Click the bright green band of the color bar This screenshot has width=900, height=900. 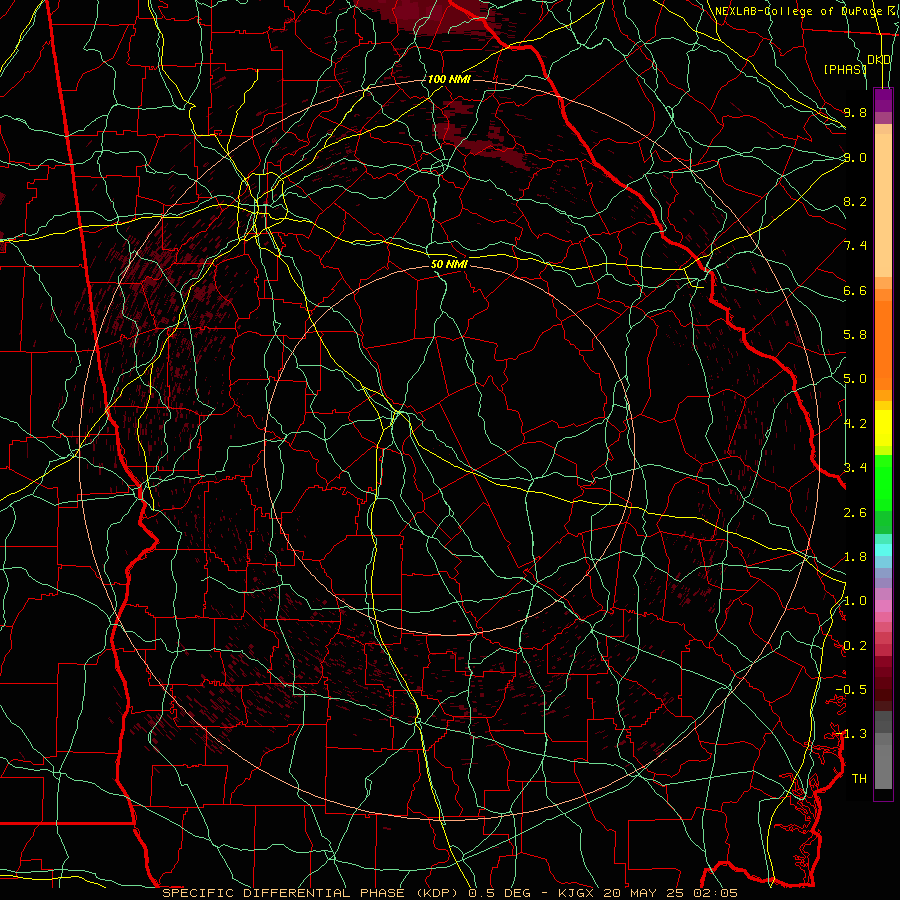pos(883,483)
